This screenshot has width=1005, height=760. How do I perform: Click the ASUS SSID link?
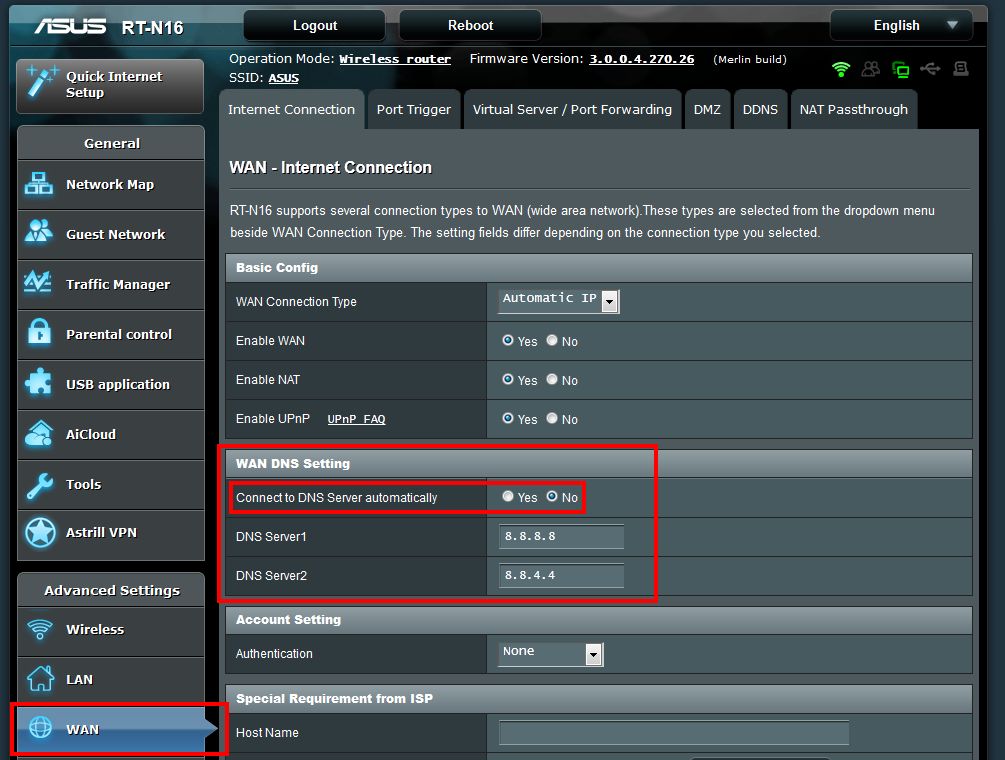coord(283,78)
